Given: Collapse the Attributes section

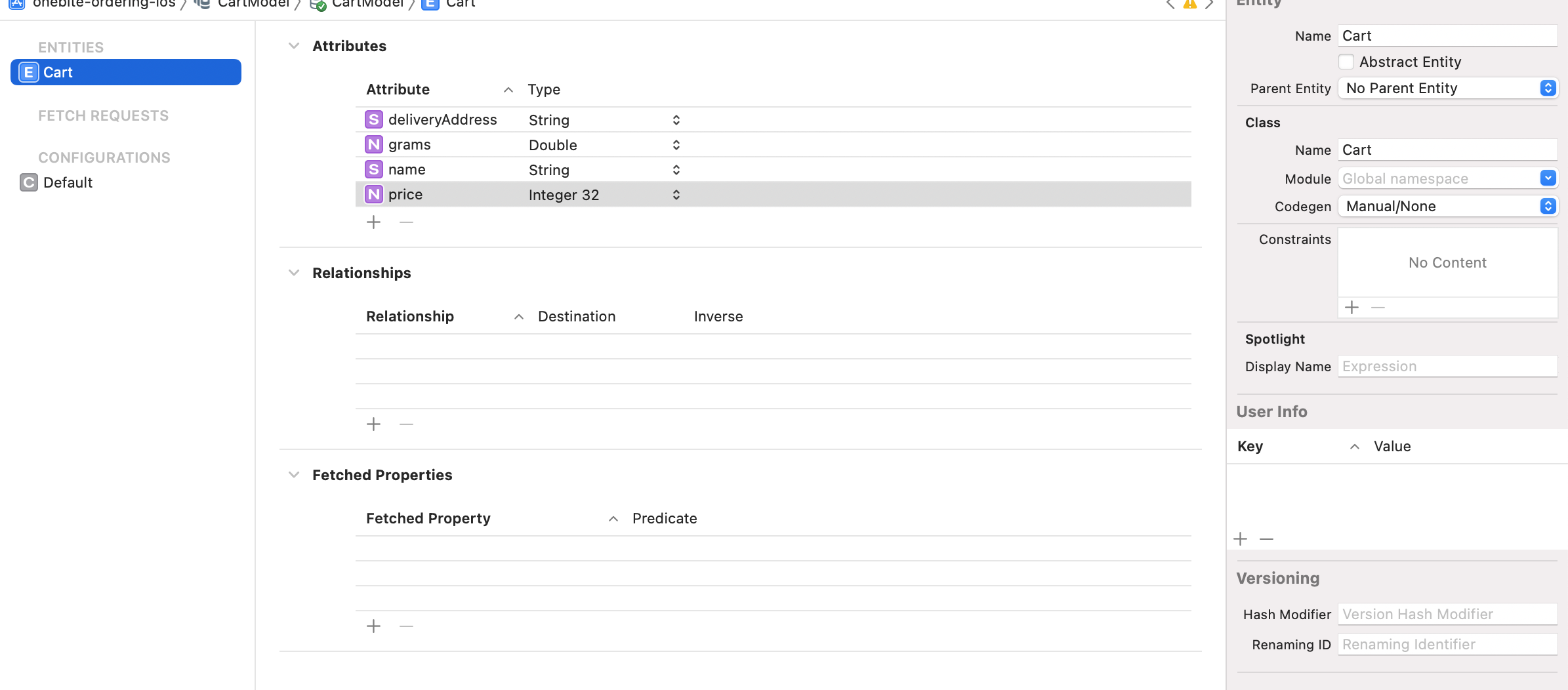Looking at the screenshot, I should tap(294, 46).
